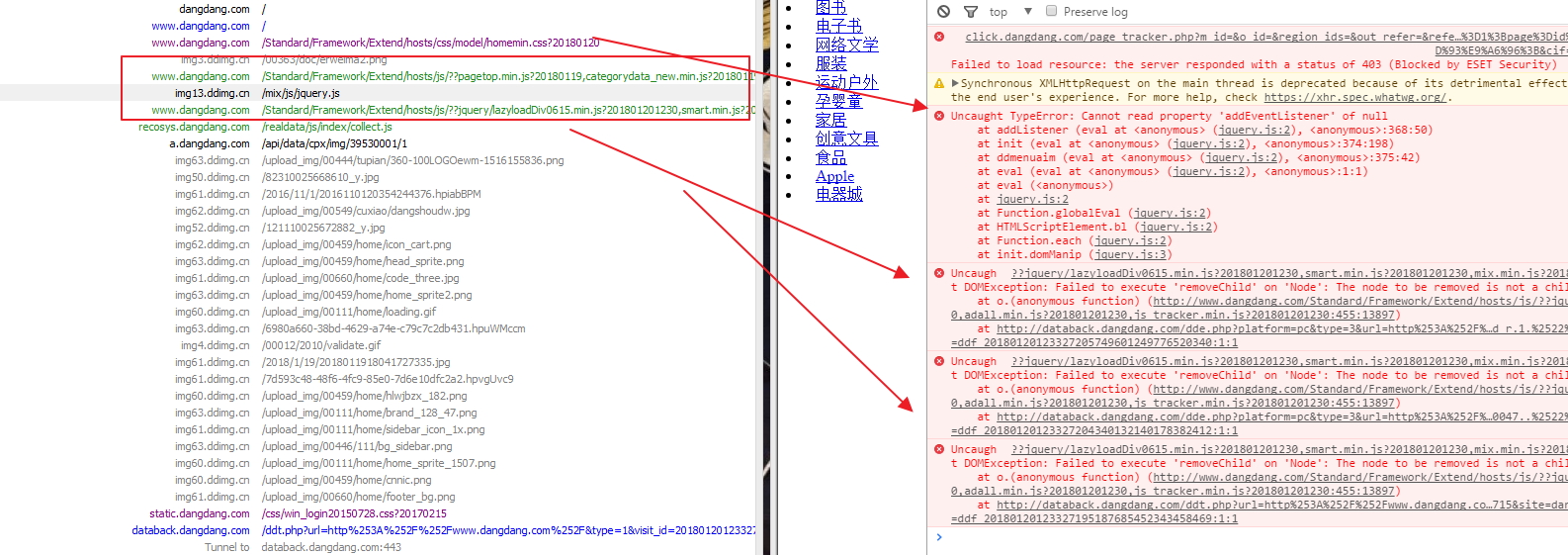Select the /121110025672882_y.jpg request row
The height and width of the screenshot is (555, 1568).
378,228
